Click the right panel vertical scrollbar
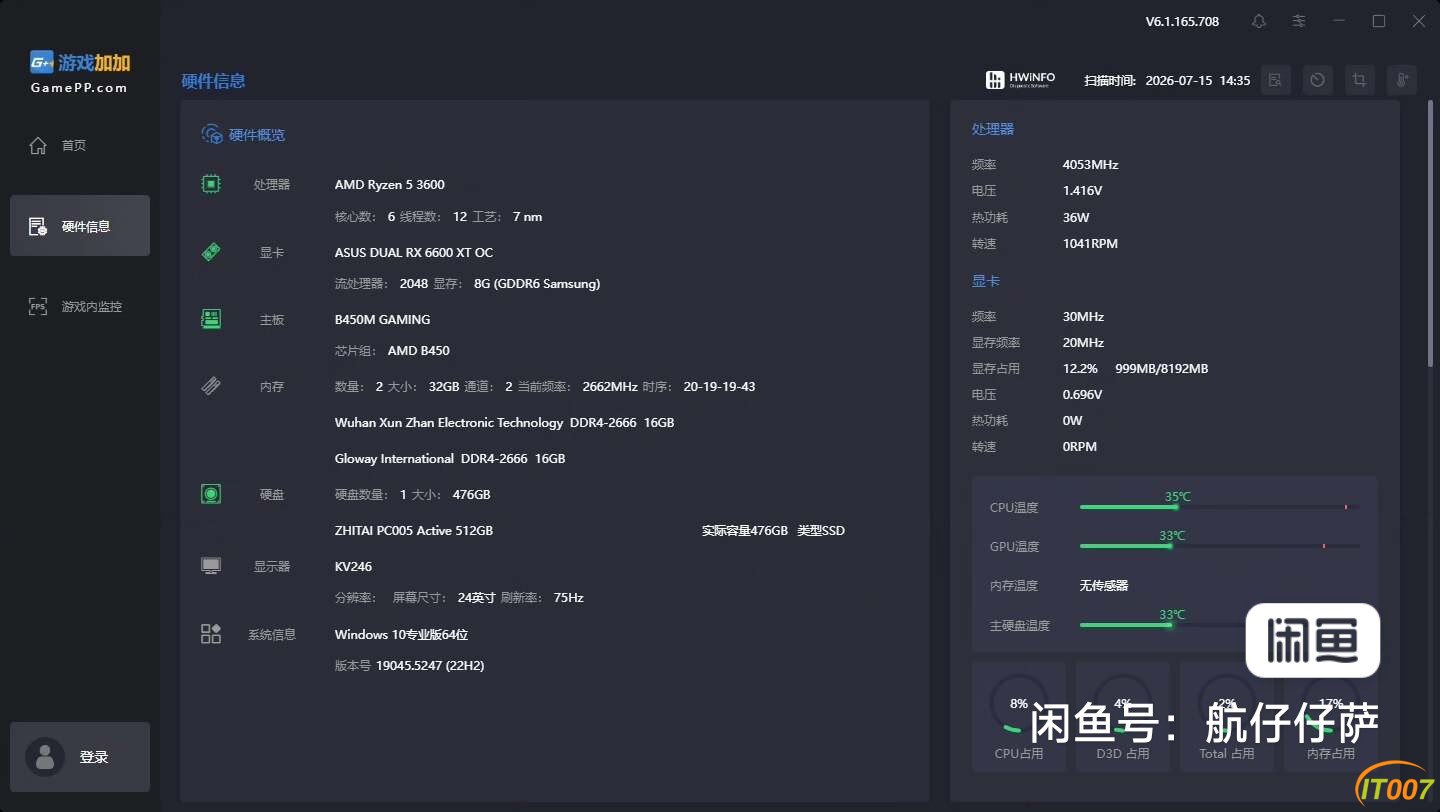 click(x=1432, y=232)
